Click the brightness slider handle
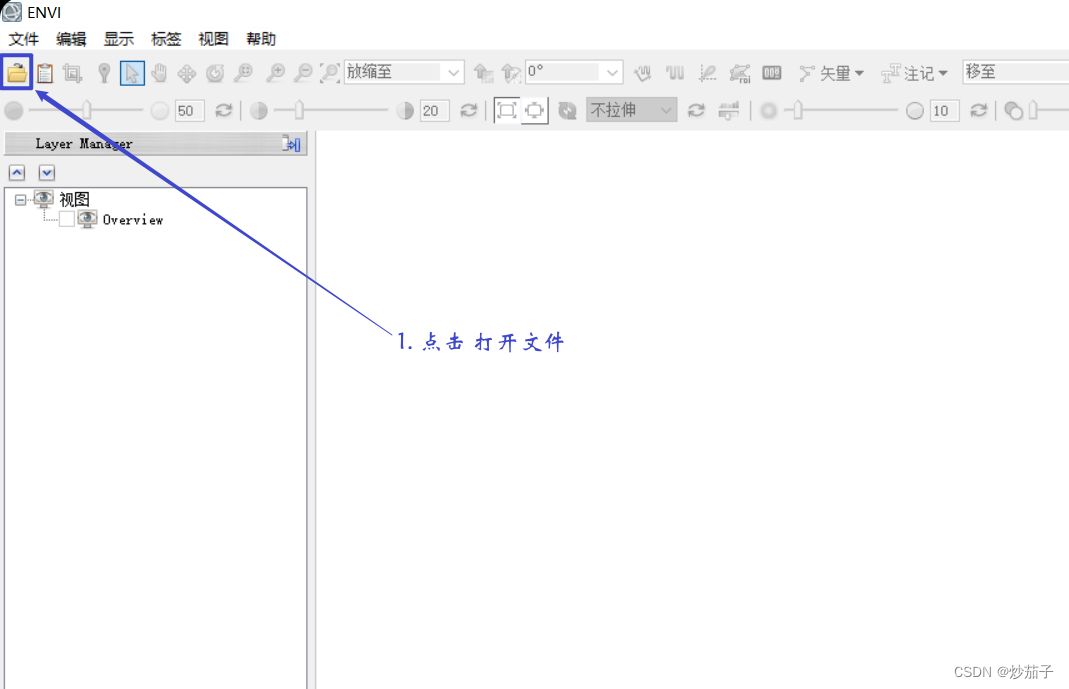Viewport: 1069px width, 689px height. pyautogui.click(x=87, y=110)
